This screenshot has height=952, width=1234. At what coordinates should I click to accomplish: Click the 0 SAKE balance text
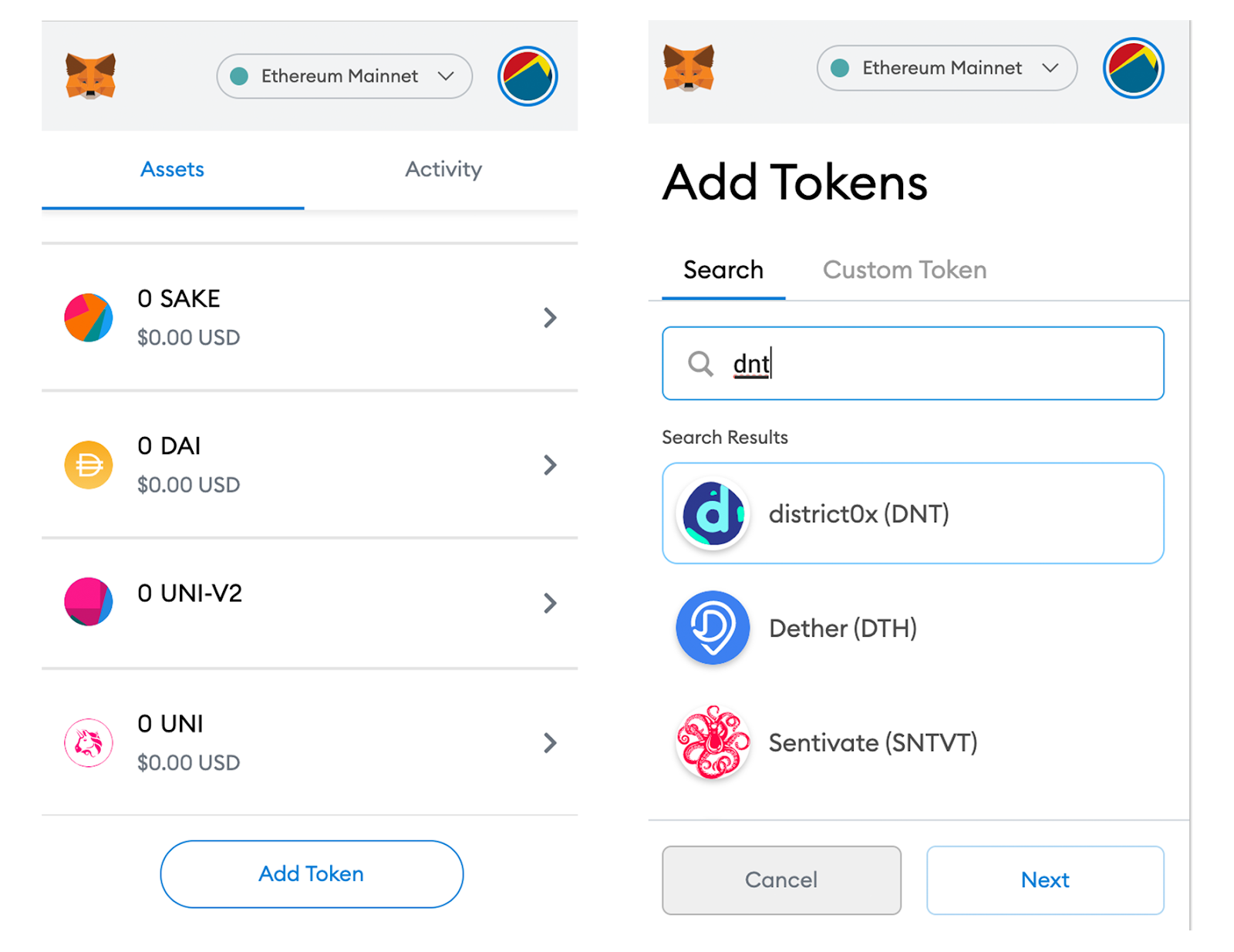click(x=179, y=298)
